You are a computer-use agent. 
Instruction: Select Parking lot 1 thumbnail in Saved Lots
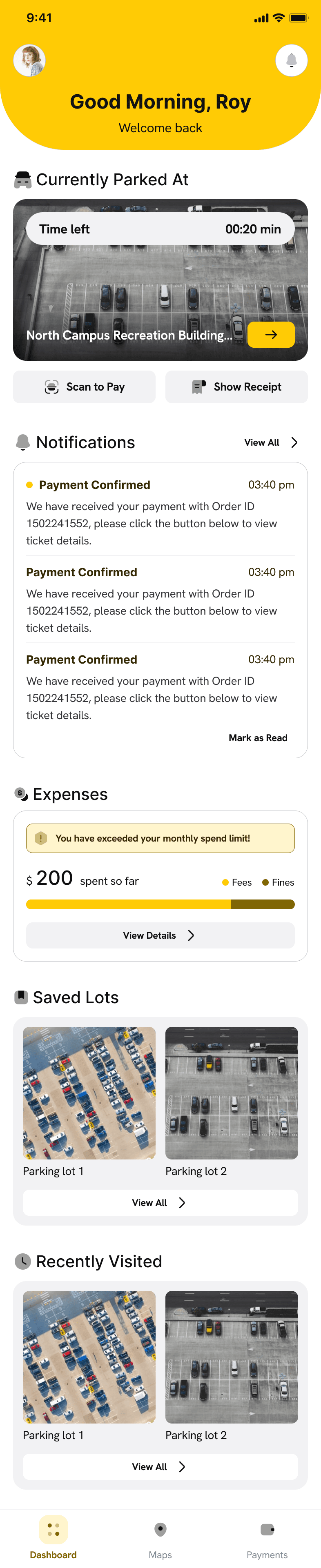tap(89, 1093)
